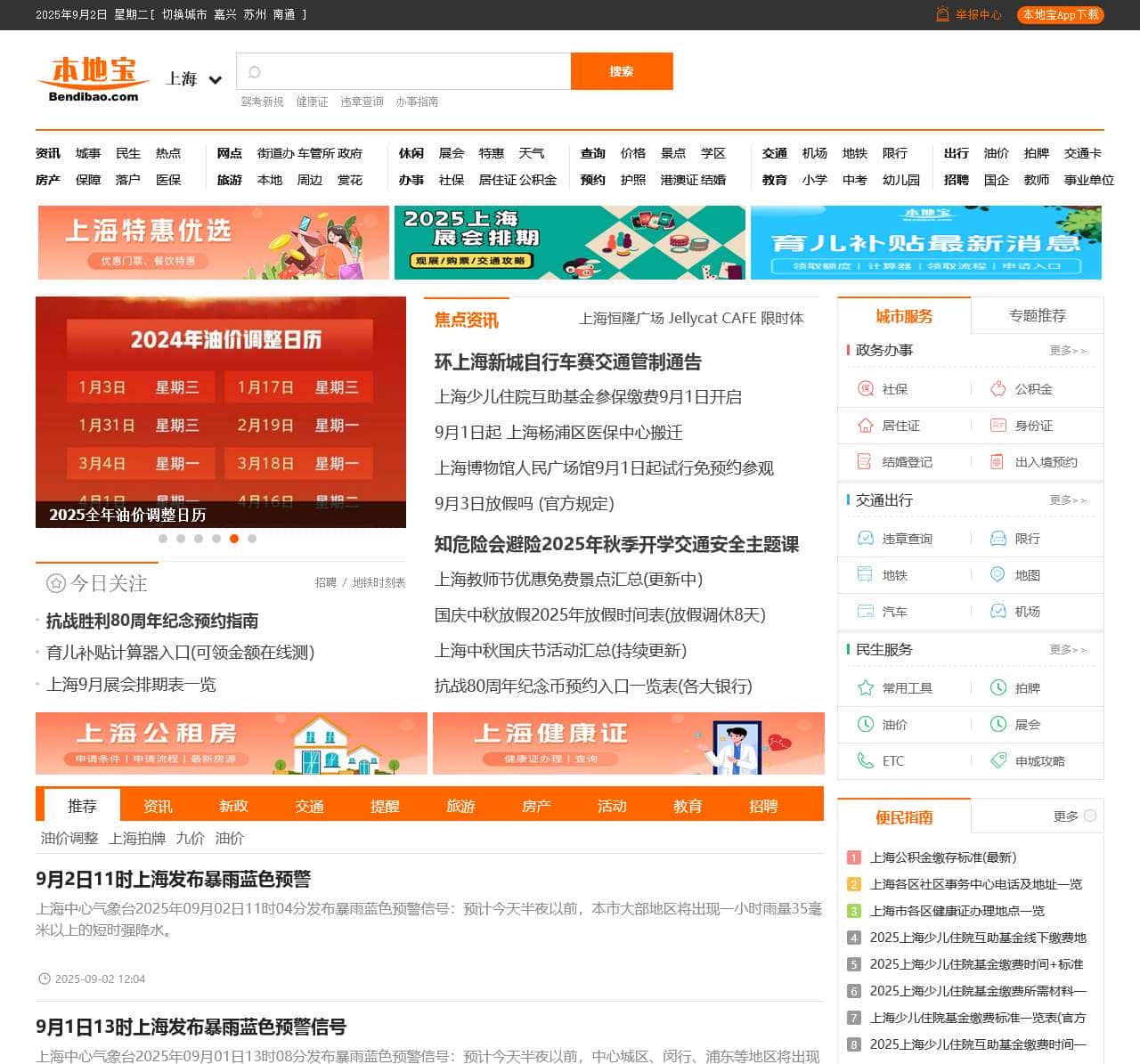The width and height of the screenshot is (1140, 1064).
Task: Select the 资讯 tab in news section
Action: (x=158, y=806)
